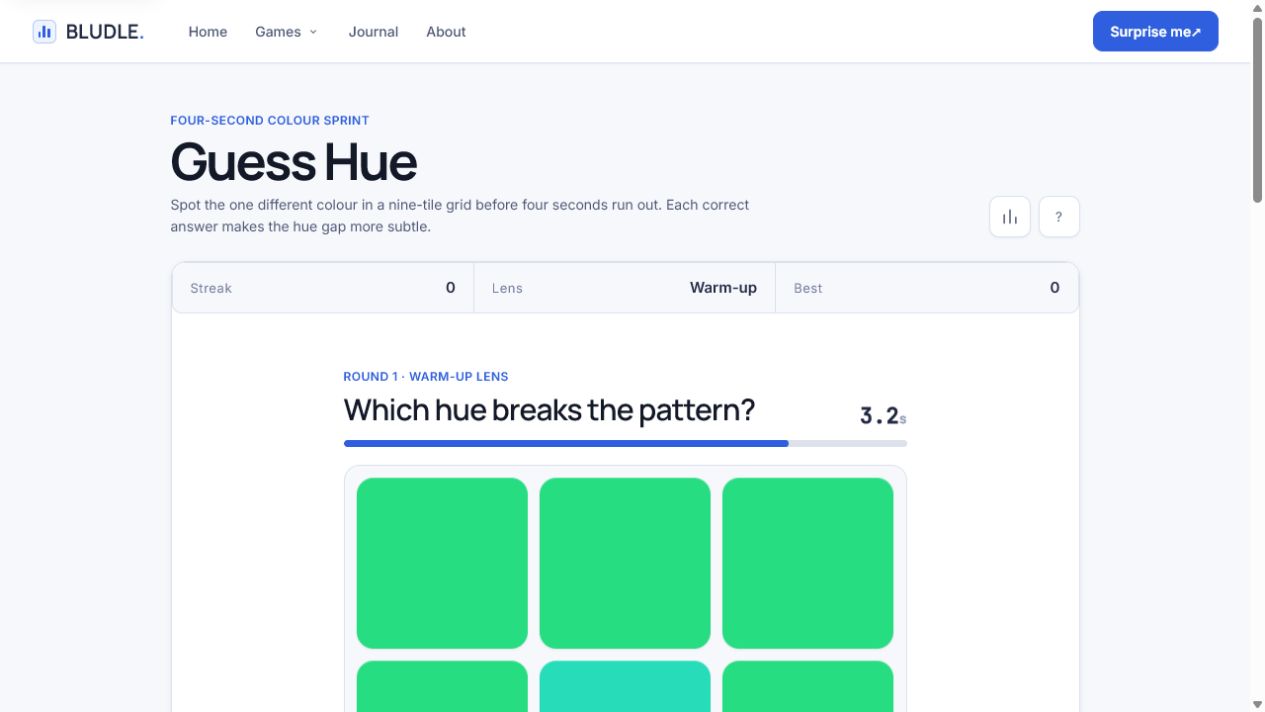Select the second-row right green tile
1265x712 pixels.
(808, 687)
